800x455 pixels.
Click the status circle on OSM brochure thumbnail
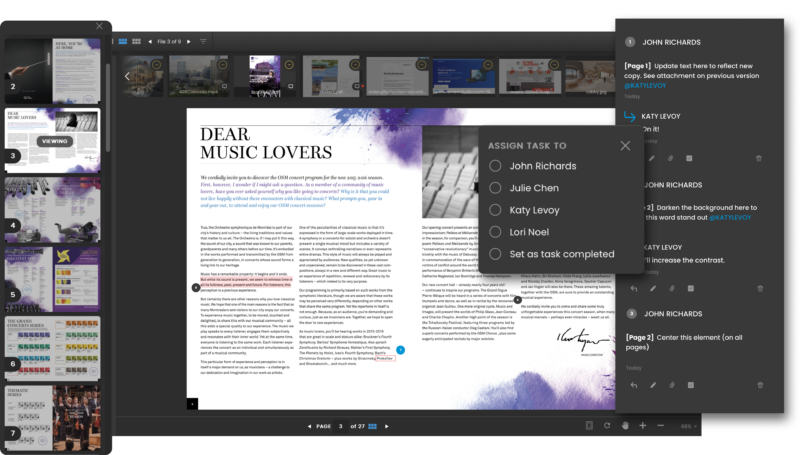tap(289, 65)
